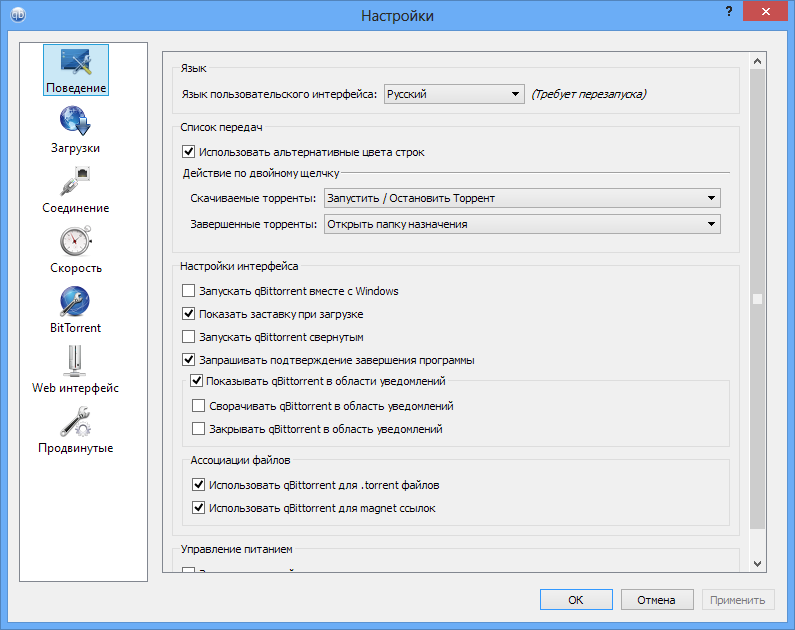Open the Продвинутые wrench-gear icon
795x630 pixels.
[x=75, y=421]
